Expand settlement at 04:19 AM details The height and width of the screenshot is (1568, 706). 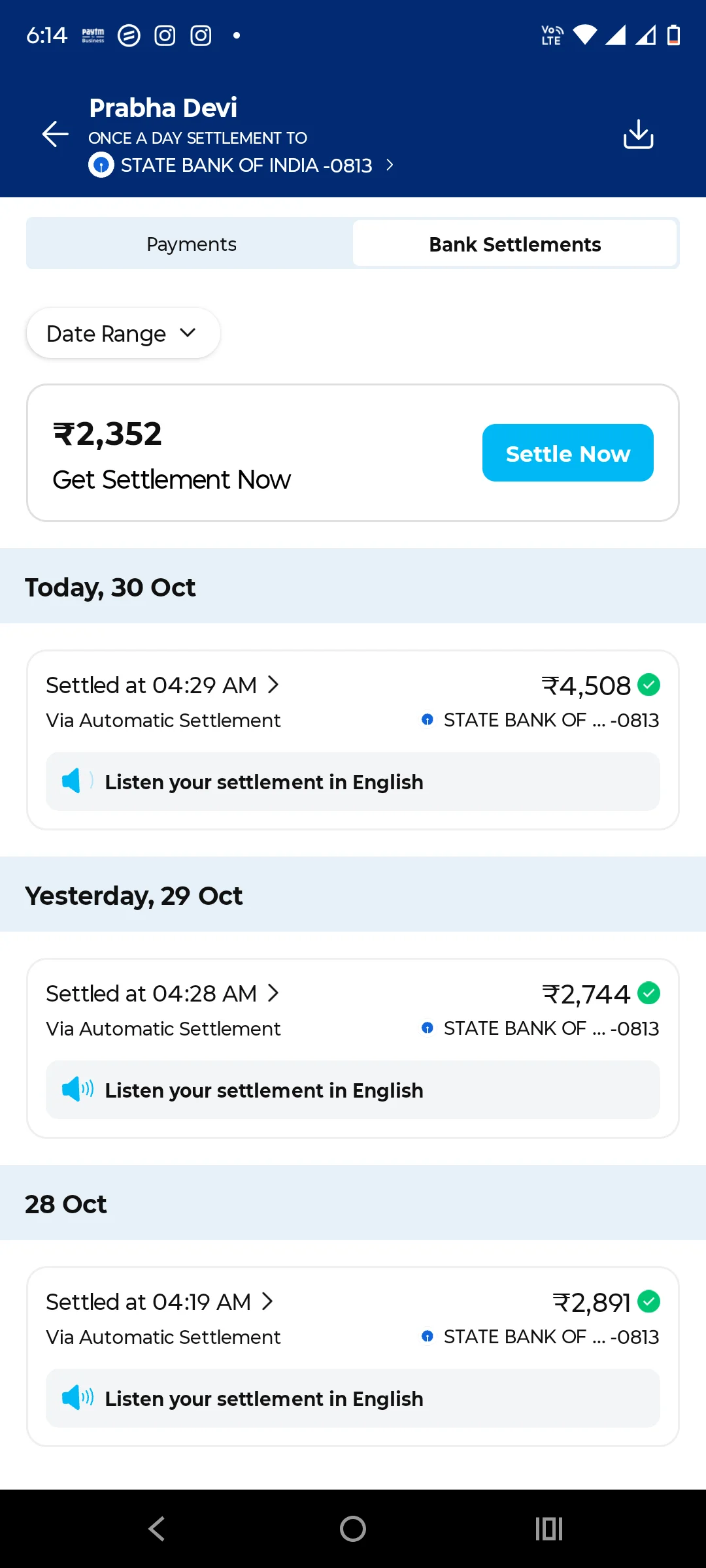(x=267, y=1301)
